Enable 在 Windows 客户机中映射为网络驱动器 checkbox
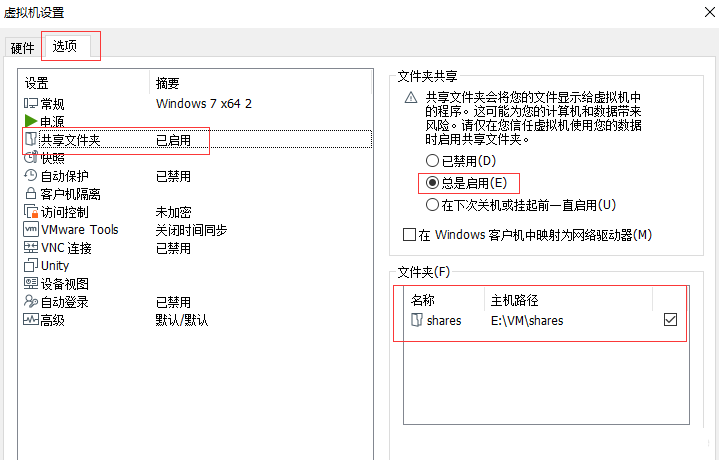Screen dimensions: 719x460 (409, 235)
